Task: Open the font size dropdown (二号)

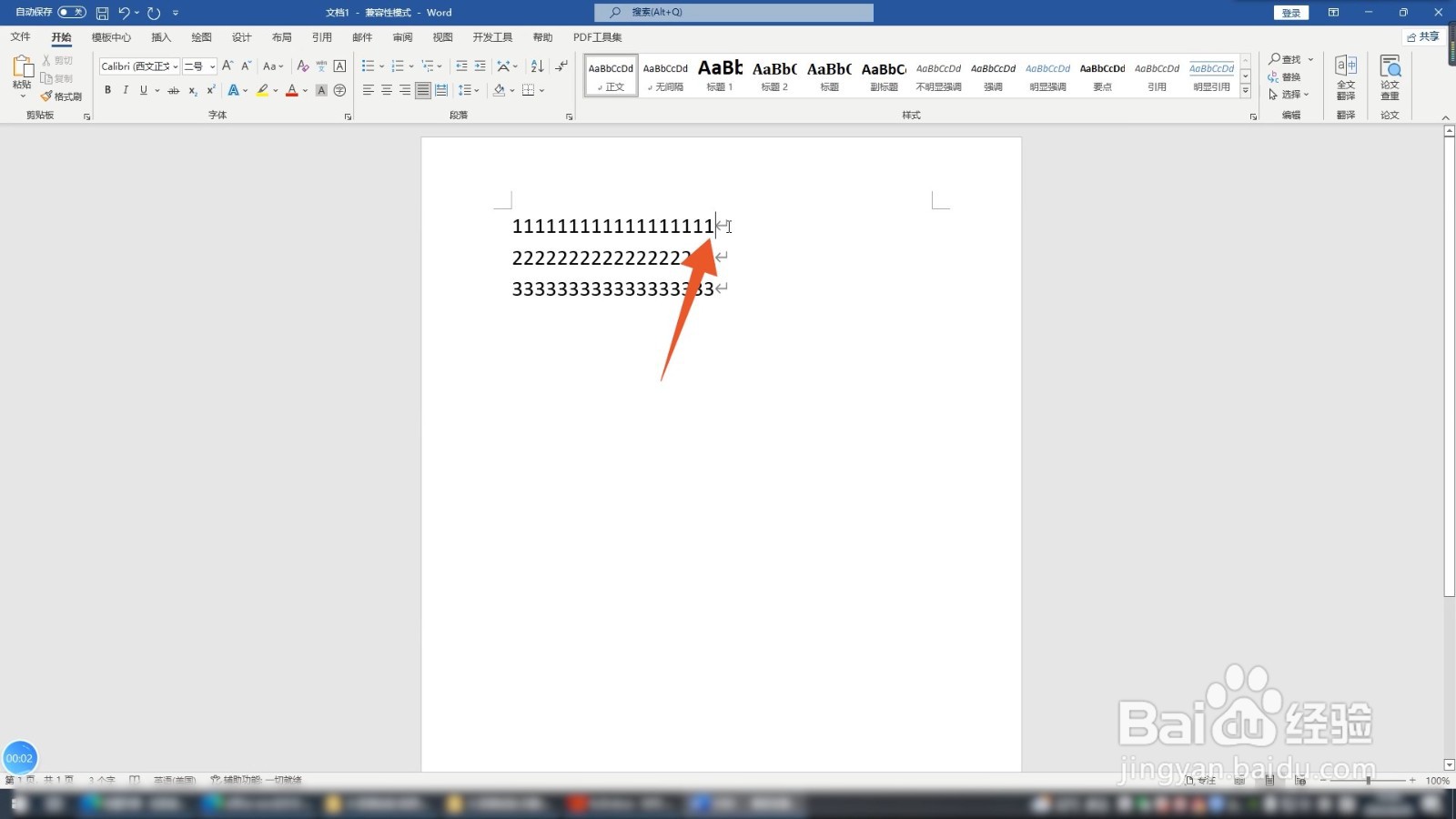Action: 212,66
